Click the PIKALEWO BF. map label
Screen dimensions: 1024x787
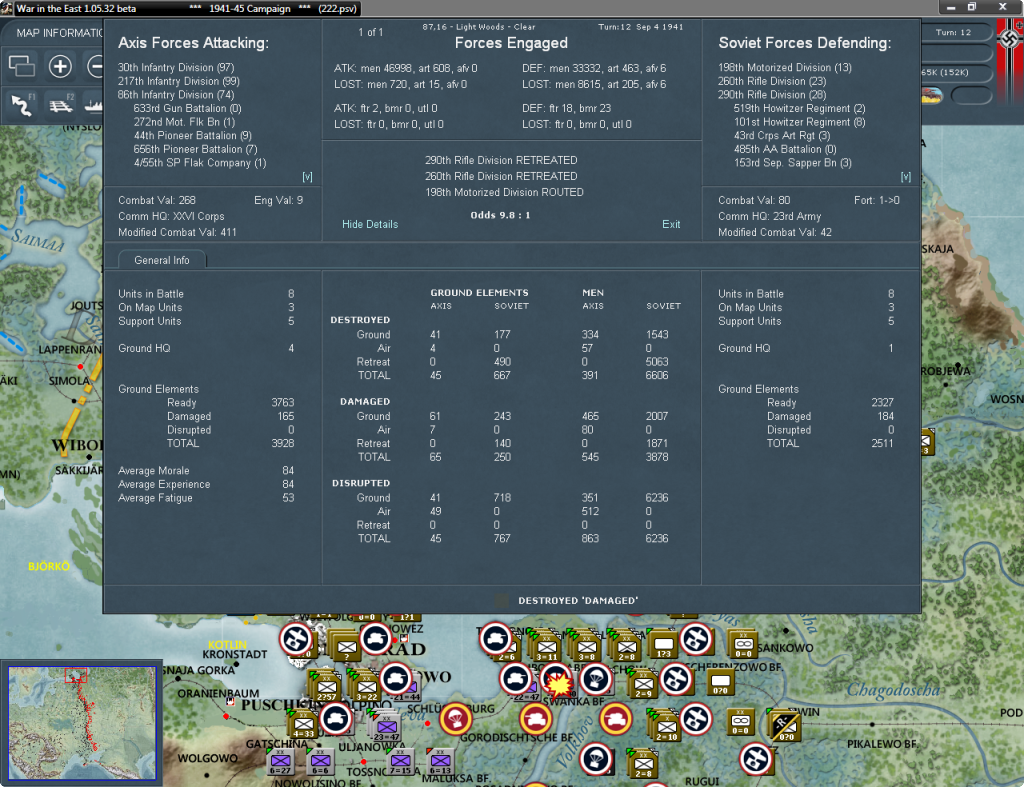click(882, 744)
